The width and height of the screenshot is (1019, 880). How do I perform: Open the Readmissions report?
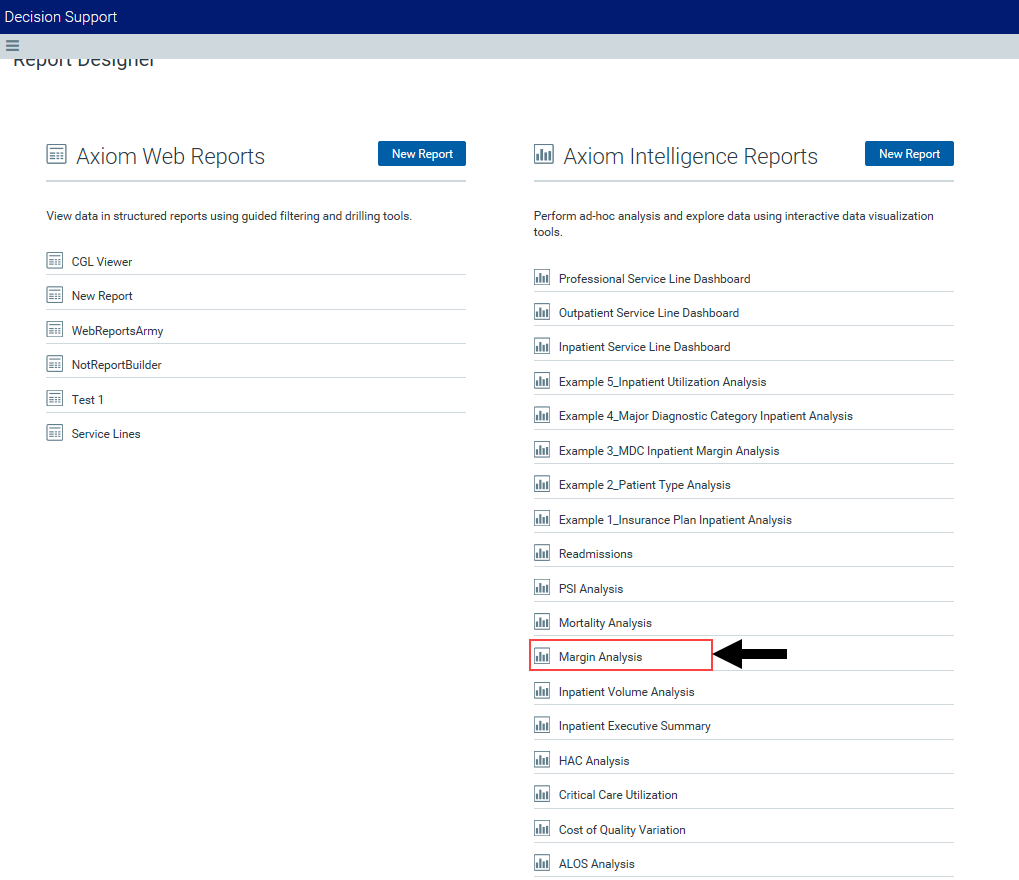[596, 554]
